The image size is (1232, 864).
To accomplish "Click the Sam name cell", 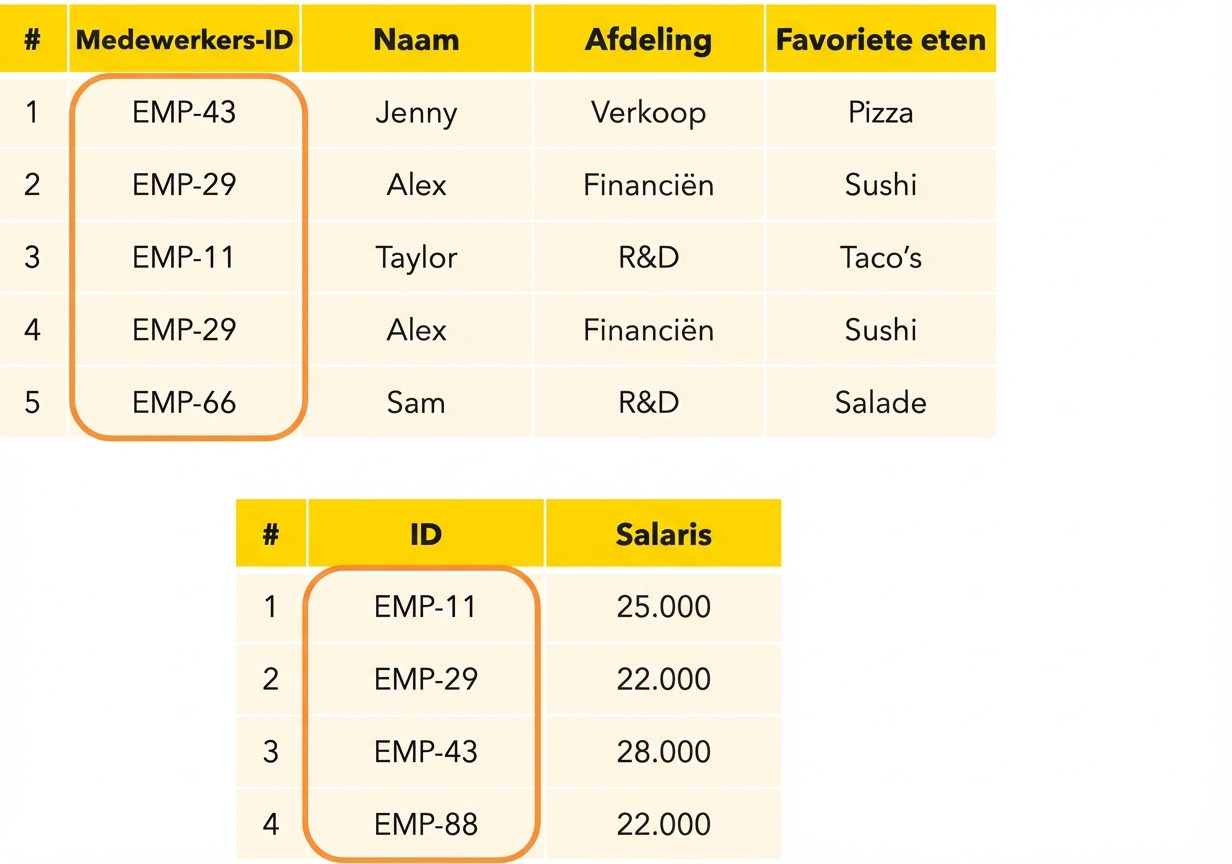I will click(x=416, y=403).
